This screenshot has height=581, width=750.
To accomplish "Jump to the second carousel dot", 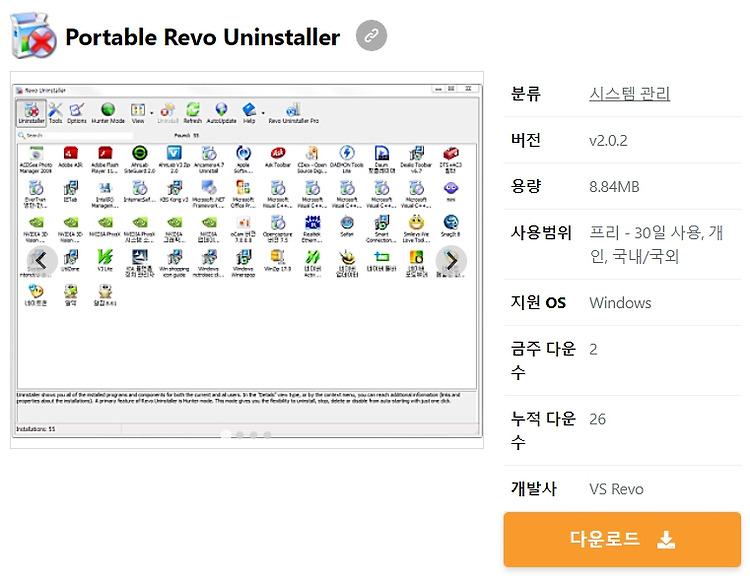I will tap(240, 434).
